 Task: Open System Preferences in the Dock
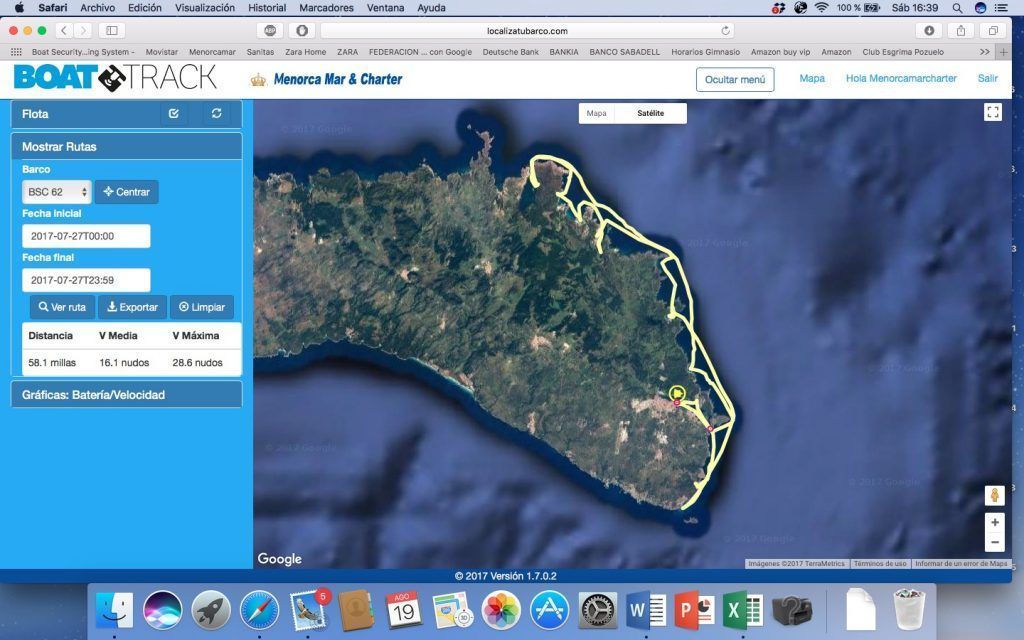click(598, 611)
